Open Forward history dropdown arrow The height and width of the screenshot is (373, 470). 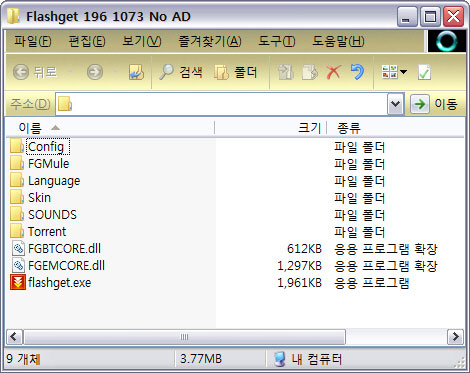(115, 71)
